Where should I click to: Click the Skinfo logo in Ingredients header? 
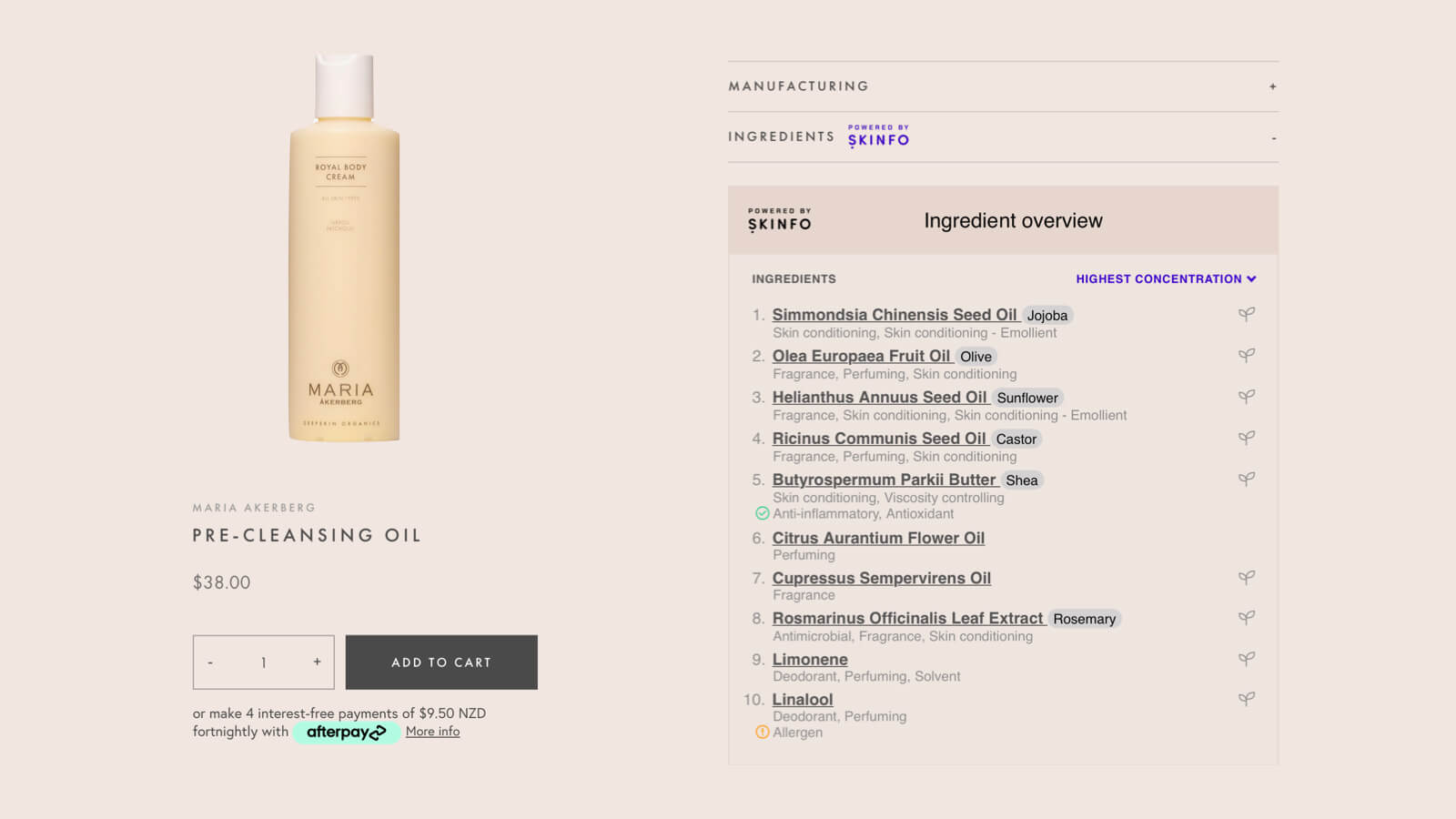[878, 136]
